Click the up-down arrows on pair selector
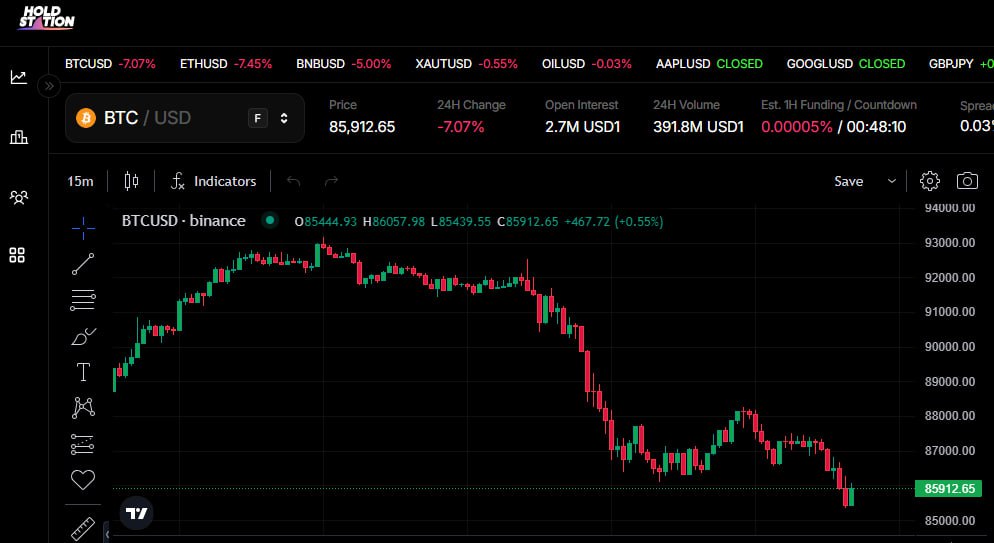This screenshot has width=994, height=543. 284,118
